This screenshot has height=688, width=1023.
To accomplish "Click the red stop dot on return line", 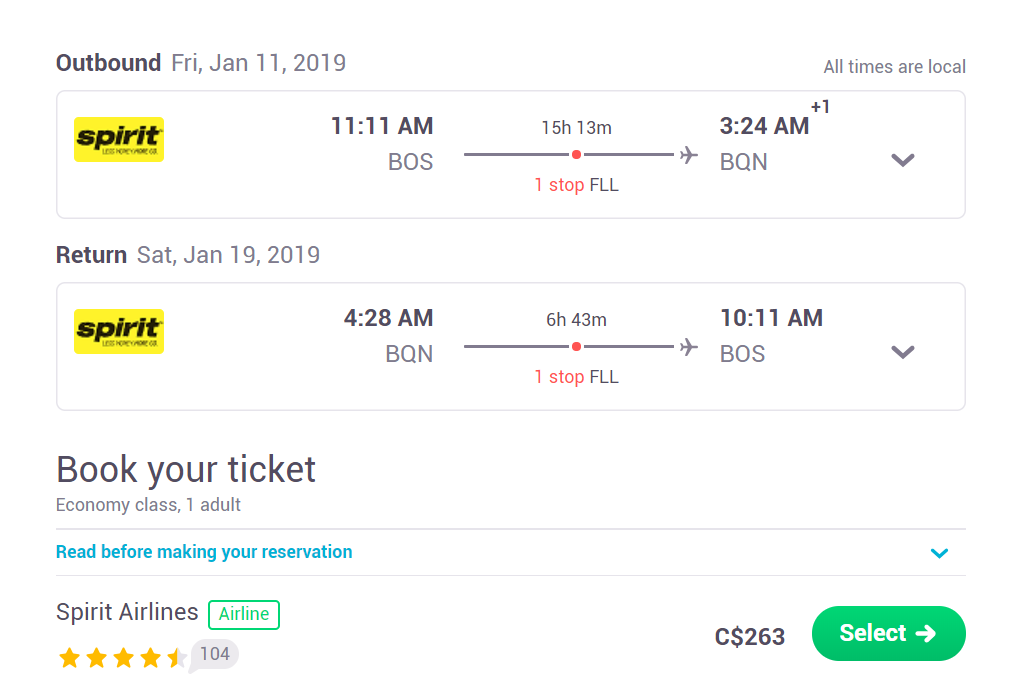I will [x=576, y=346].
